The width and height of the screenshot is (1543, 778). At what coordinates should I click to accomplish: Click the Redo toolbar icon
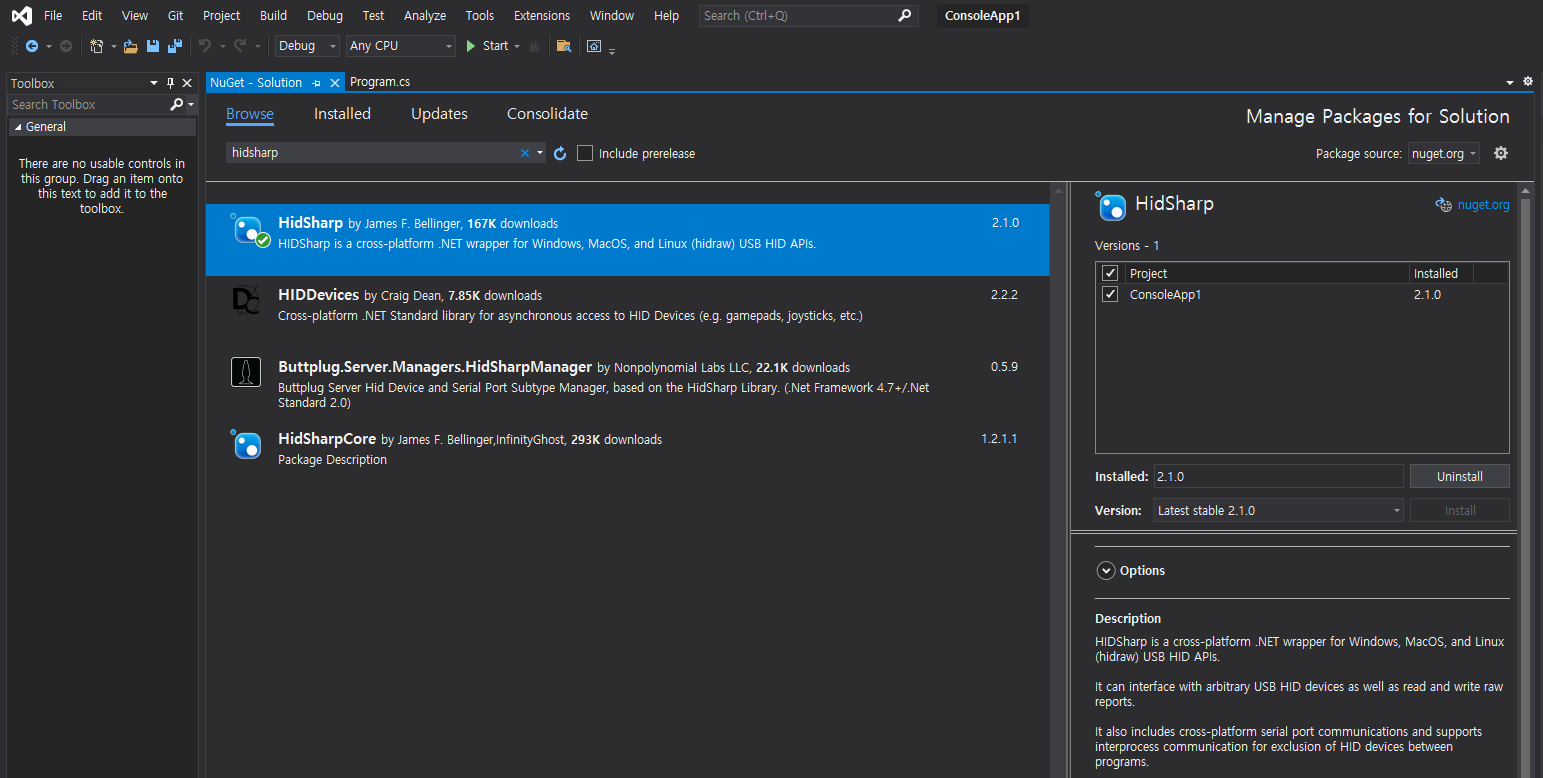click(x=240, y=46)
